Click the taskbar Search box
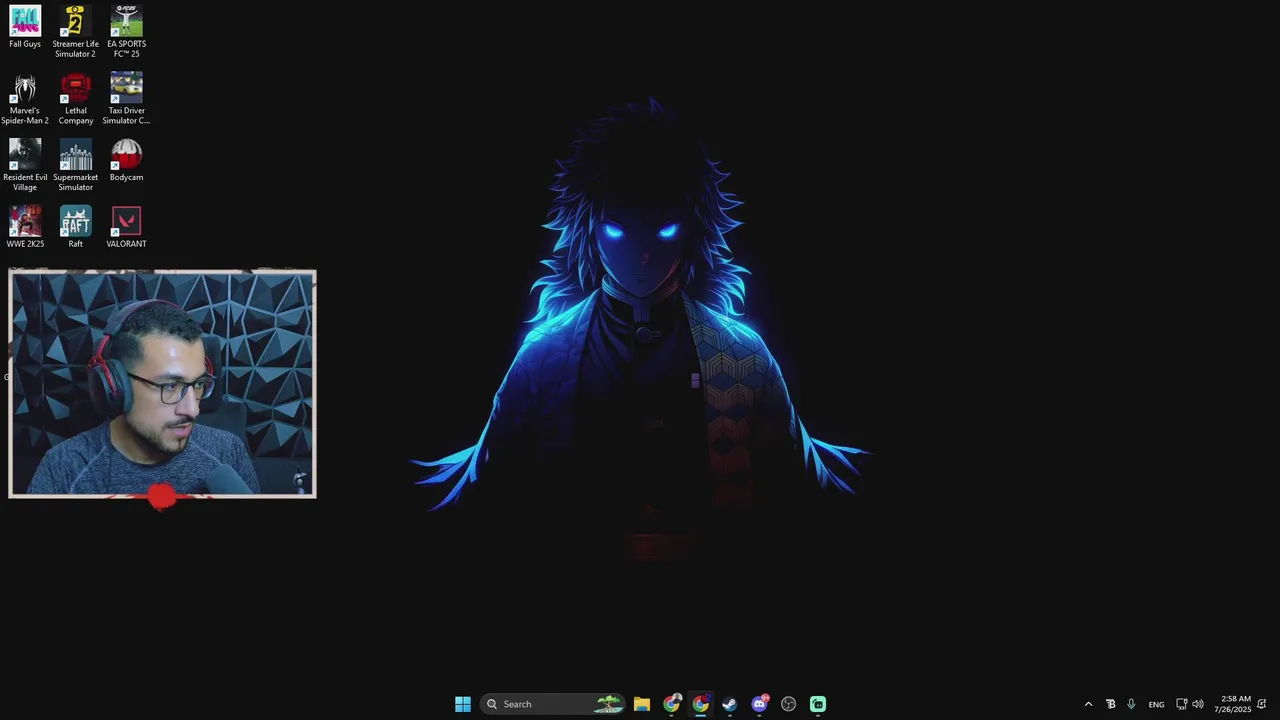The image size is (1280, 720). pyautogui.click(x=554, y=704)
